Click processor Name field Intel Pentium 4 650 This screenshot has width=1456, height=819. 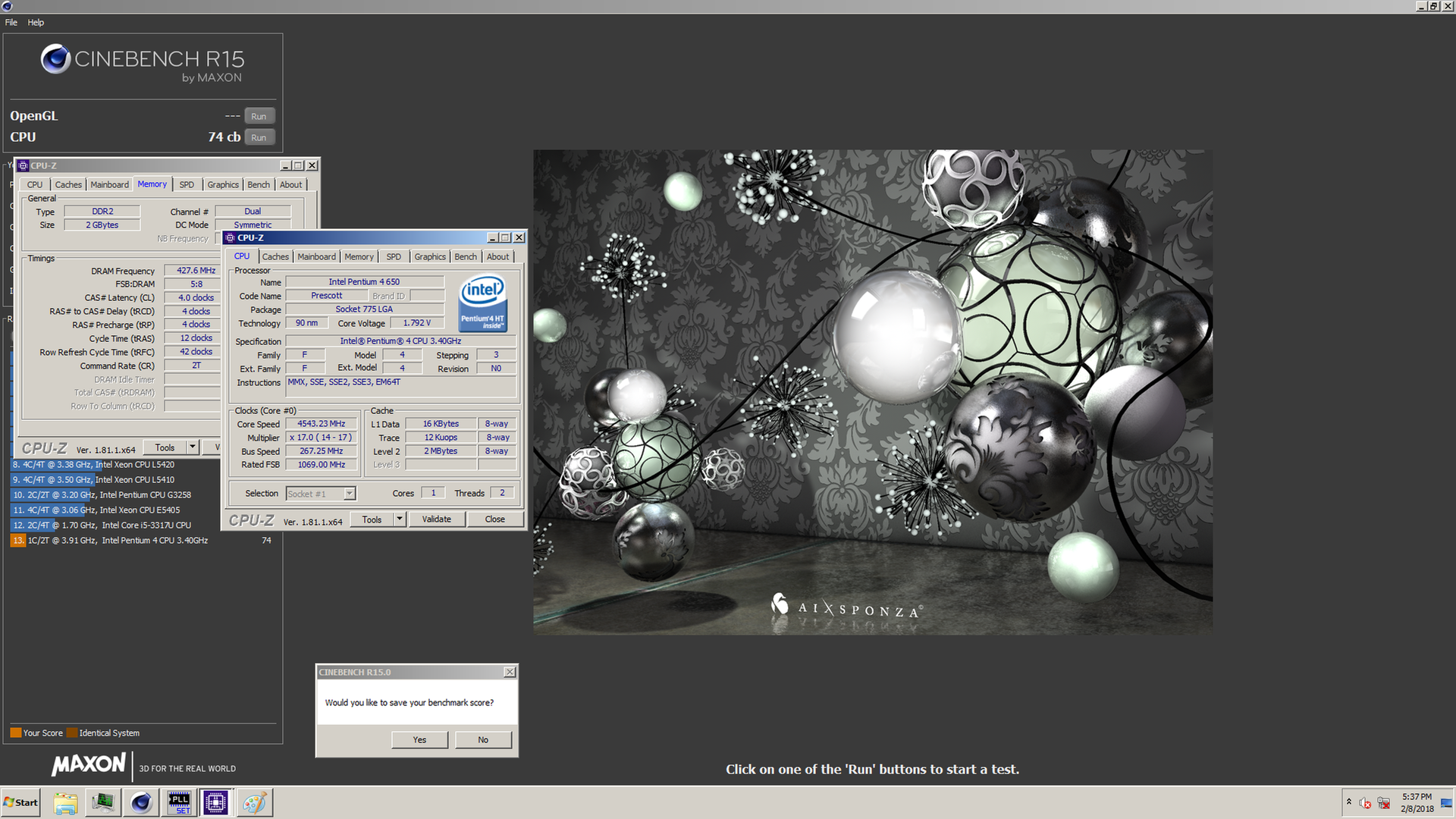coord(364,281)
